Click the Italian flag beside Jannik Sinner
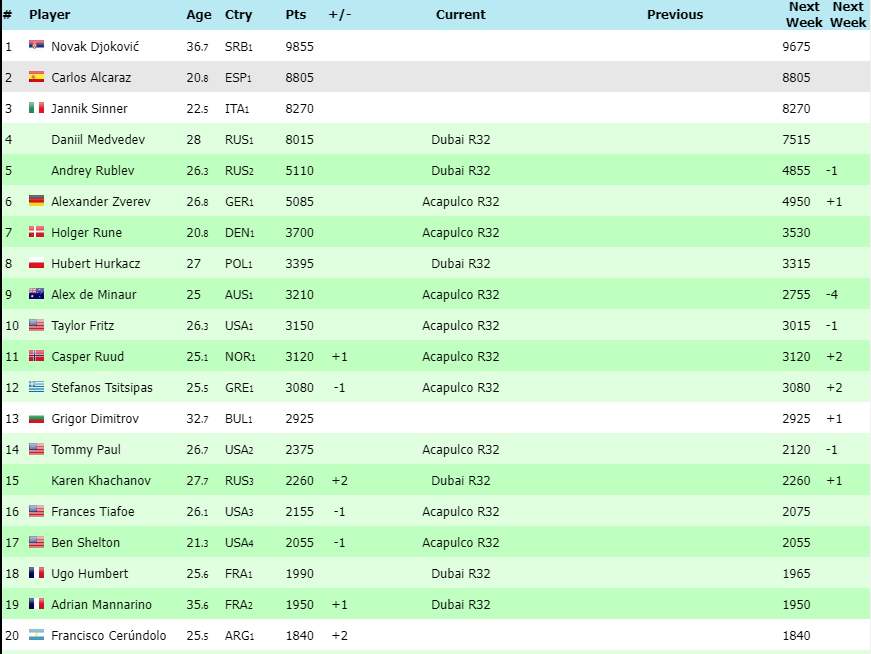The width and height of the screenshot is (871, 654). pyautogui.click(x=36, y=108)
